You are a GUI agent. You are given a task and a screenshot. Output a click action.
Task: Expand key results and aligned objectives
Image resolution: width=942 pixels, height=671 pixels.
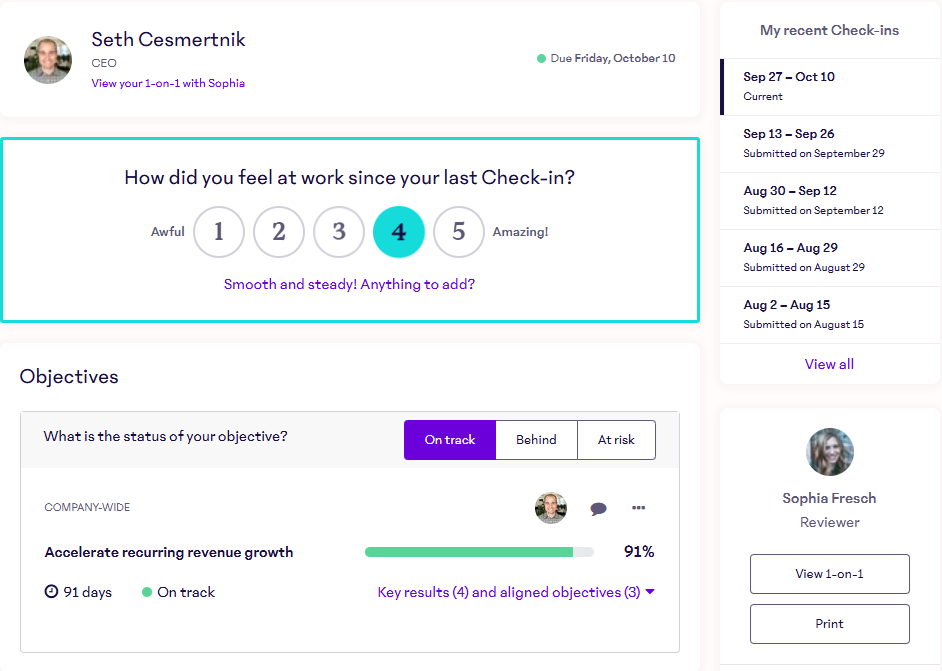[x=516, y=592]
